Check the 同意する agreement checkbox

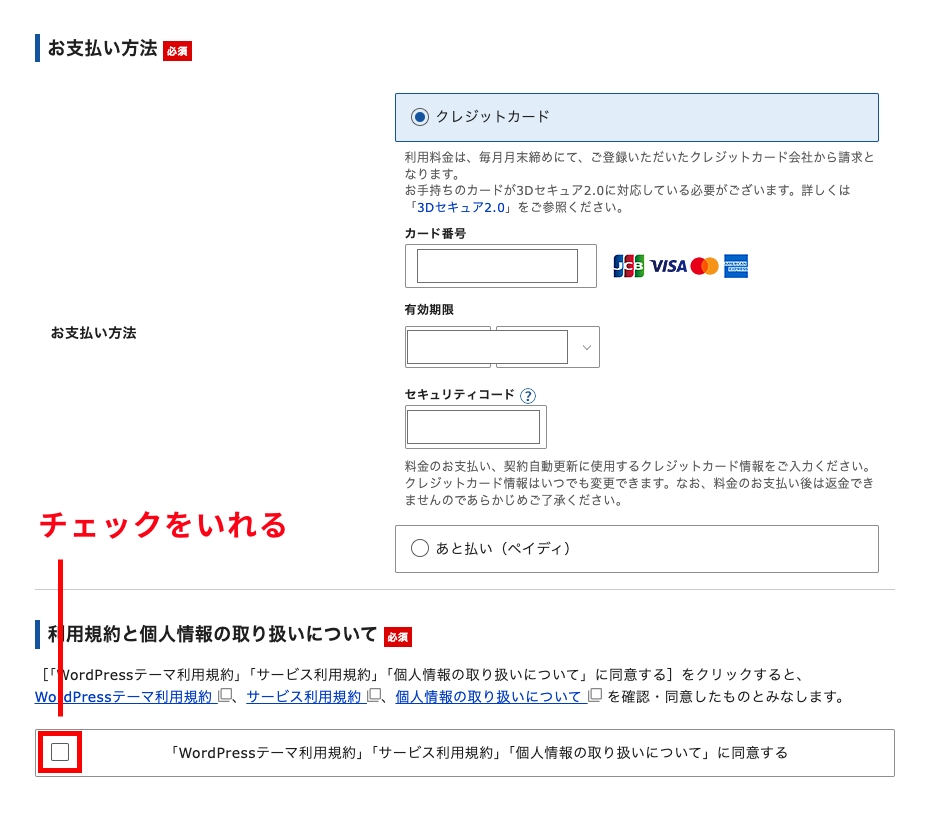pos(60,753)
